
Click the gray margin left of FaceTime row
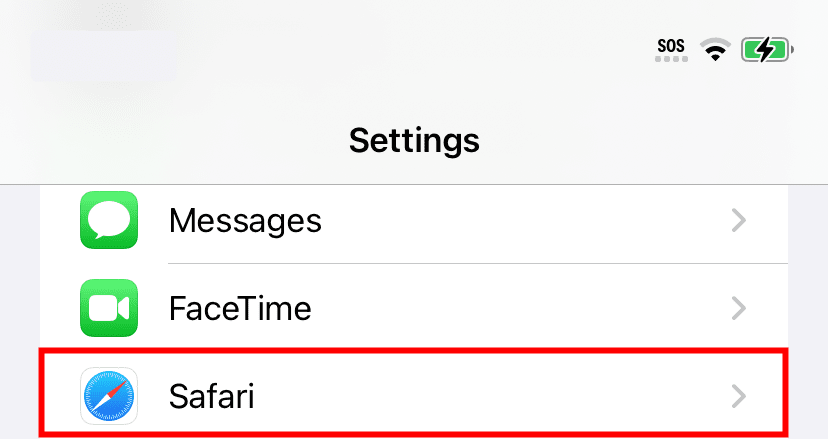point(19,308)
